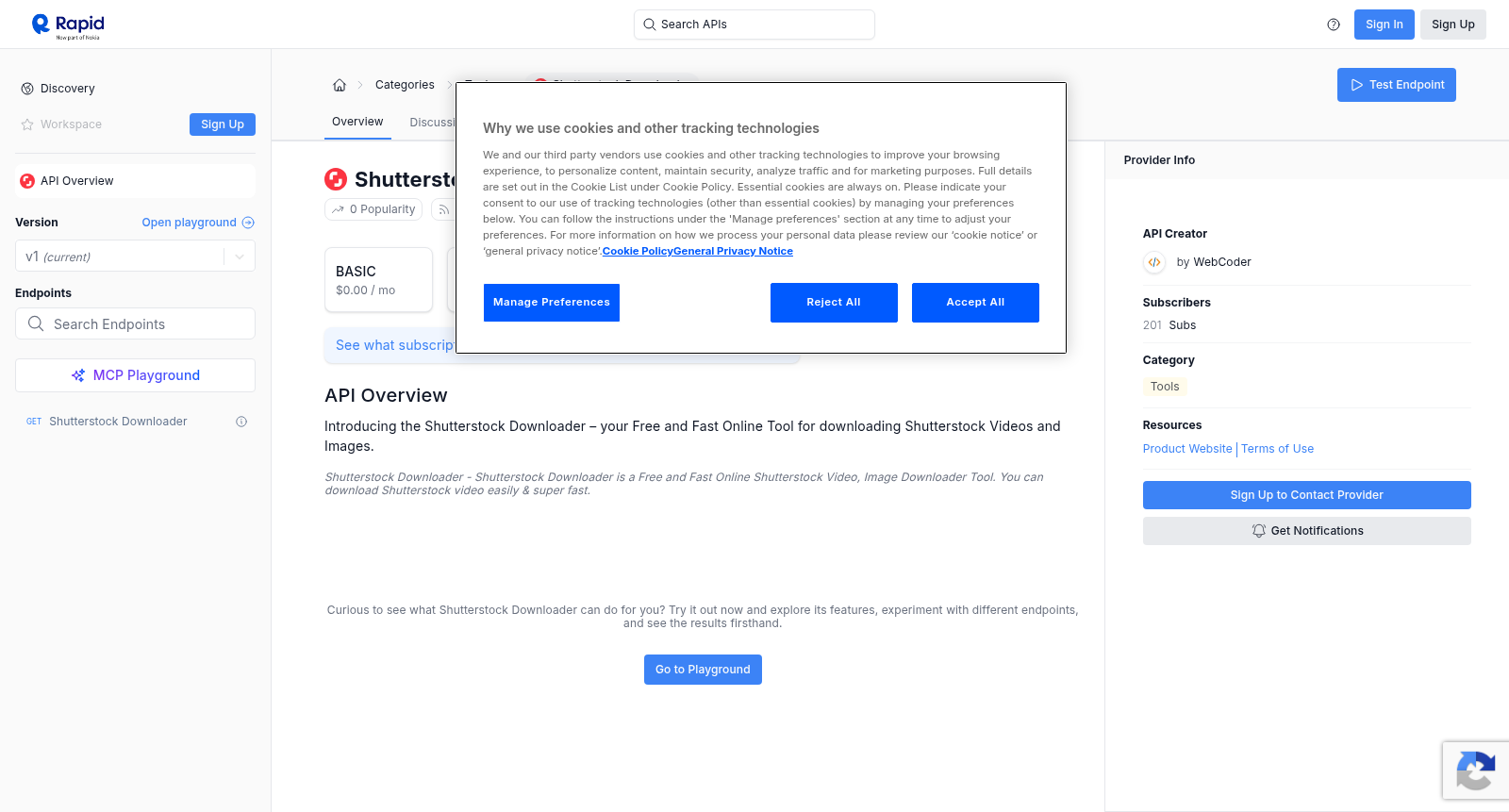The height and width of the screenshot is (812, 1509).
Task: Focus the Search Endpoints field
Action: [135, 323]
